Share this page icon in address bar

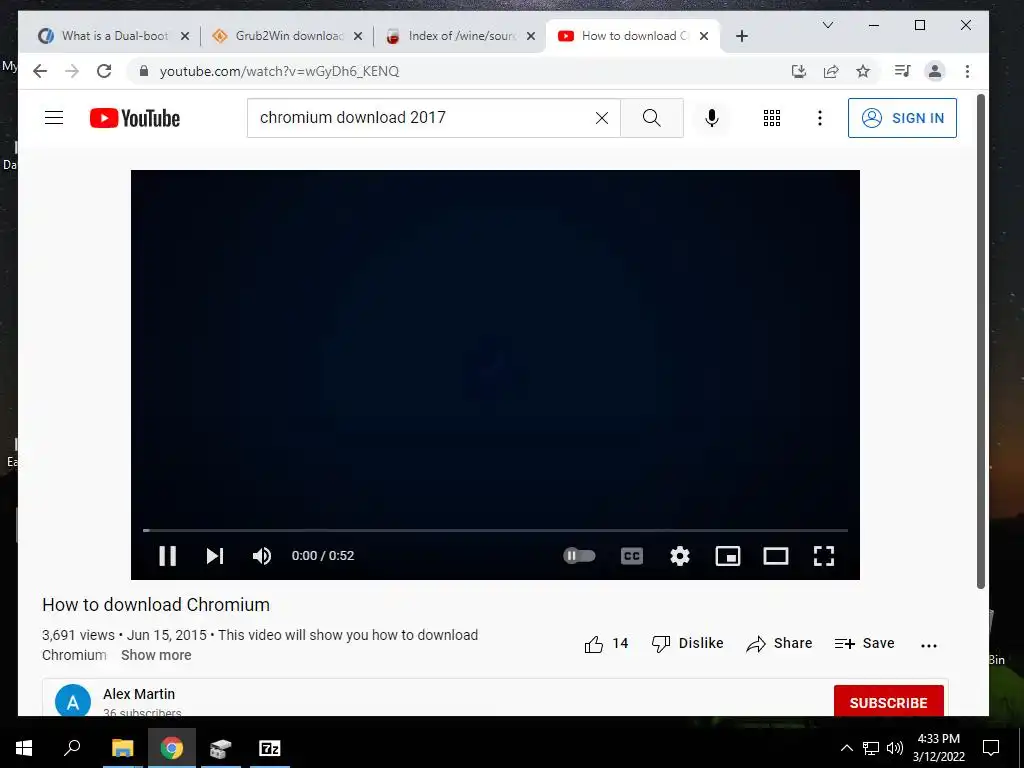[831, 71]
